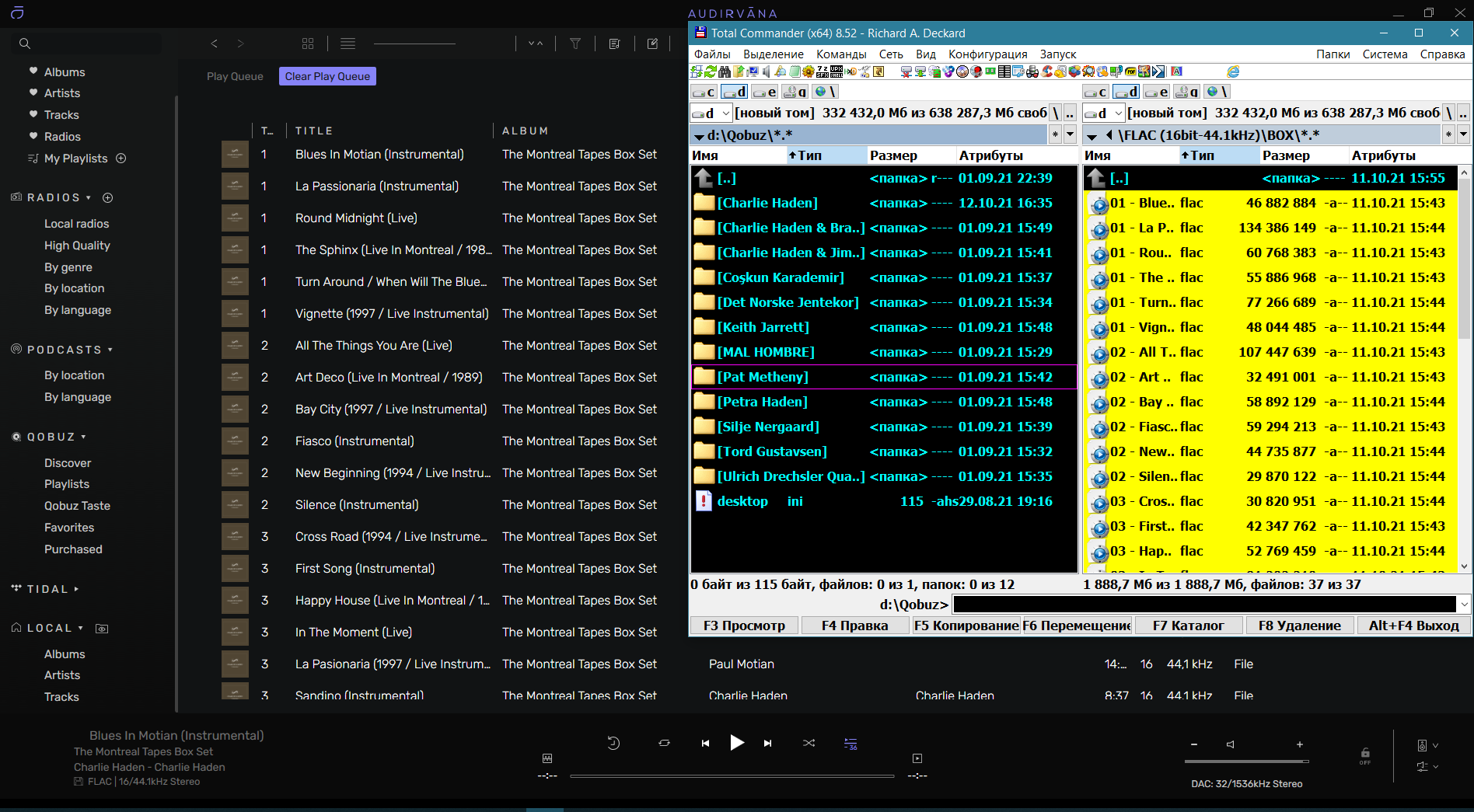
Task: Open the Запуск menu
Action: [x=1058, y=54]
